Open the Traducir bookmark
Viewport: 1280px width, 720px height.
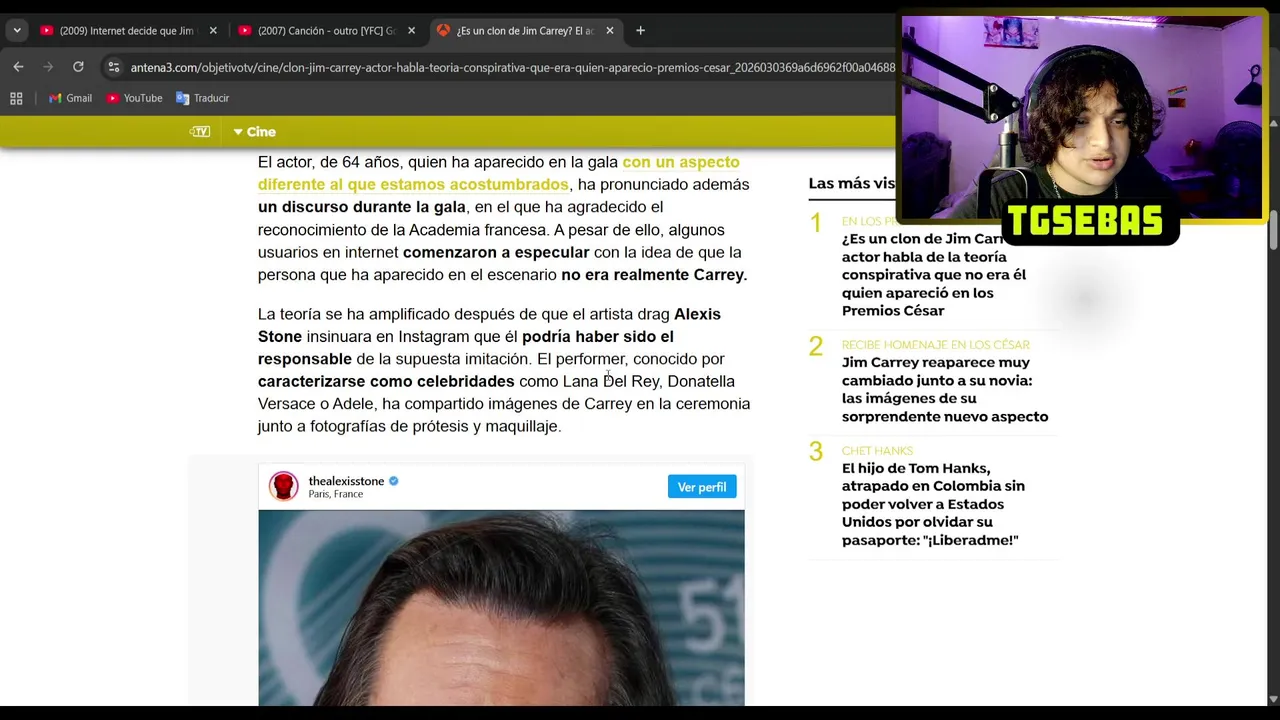tap(203, 98)
